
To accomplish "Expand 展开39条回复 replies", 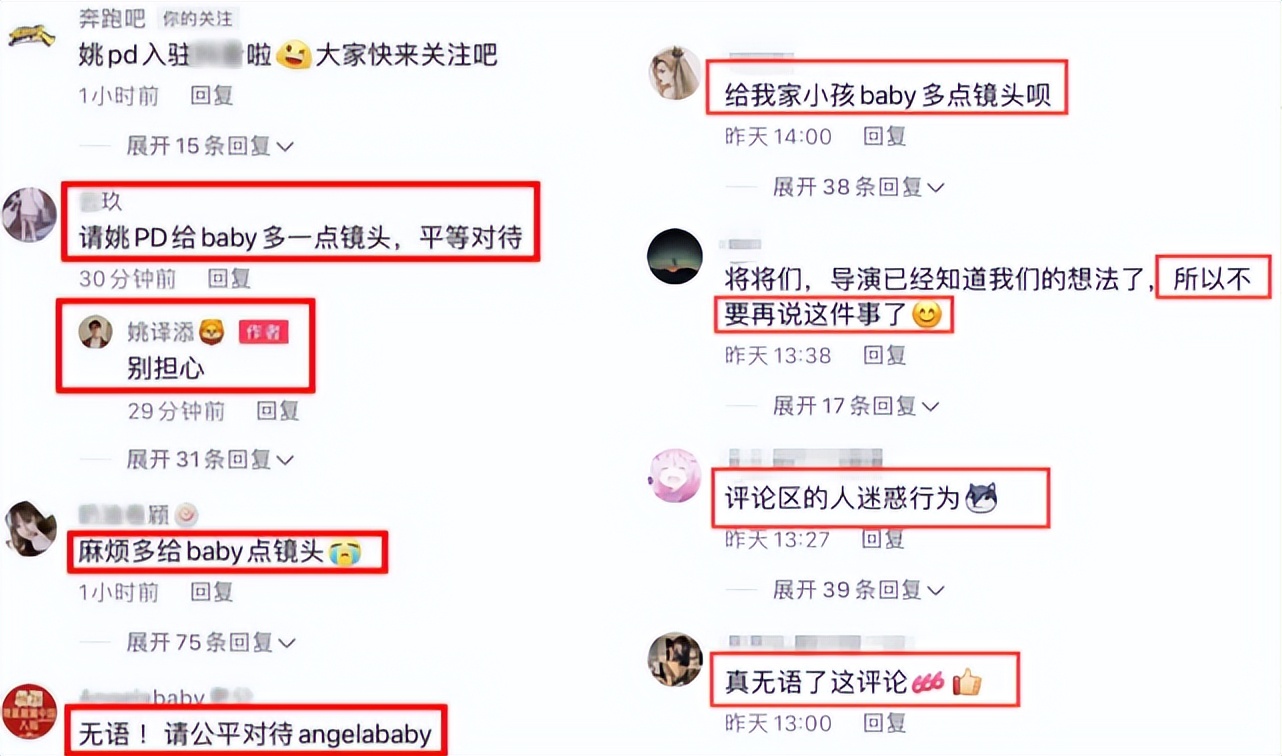I will [x=858, y=590].
